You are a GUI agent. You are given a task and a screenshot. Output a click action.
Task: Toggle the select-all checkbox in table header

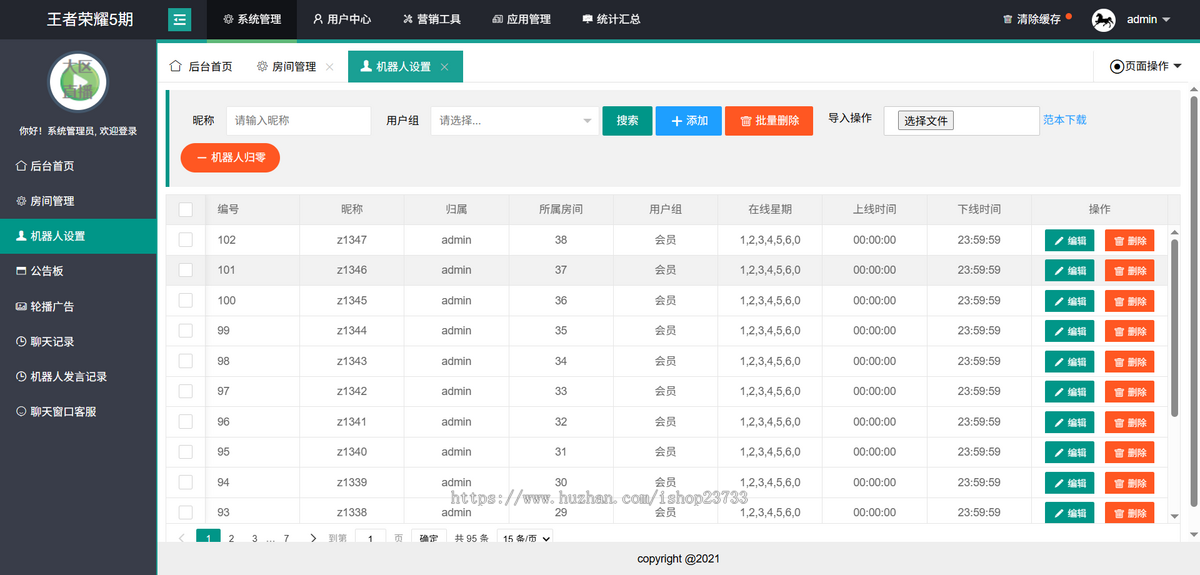[186, 210]
